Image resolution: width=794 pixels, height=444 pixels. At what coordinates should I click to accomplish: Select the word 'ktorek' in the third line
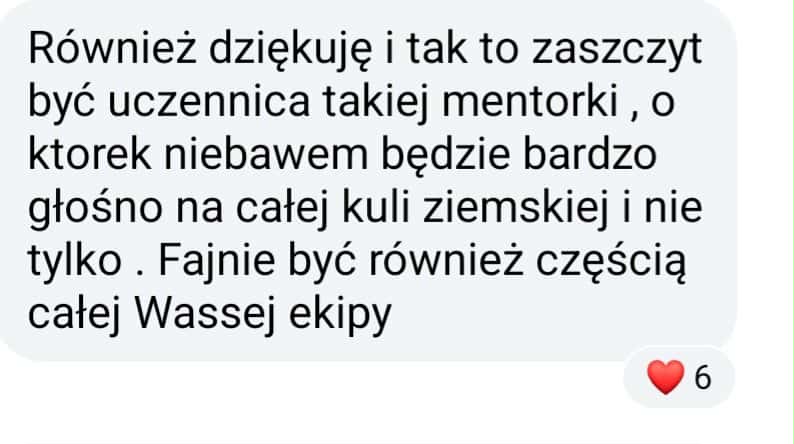(89, 154)
